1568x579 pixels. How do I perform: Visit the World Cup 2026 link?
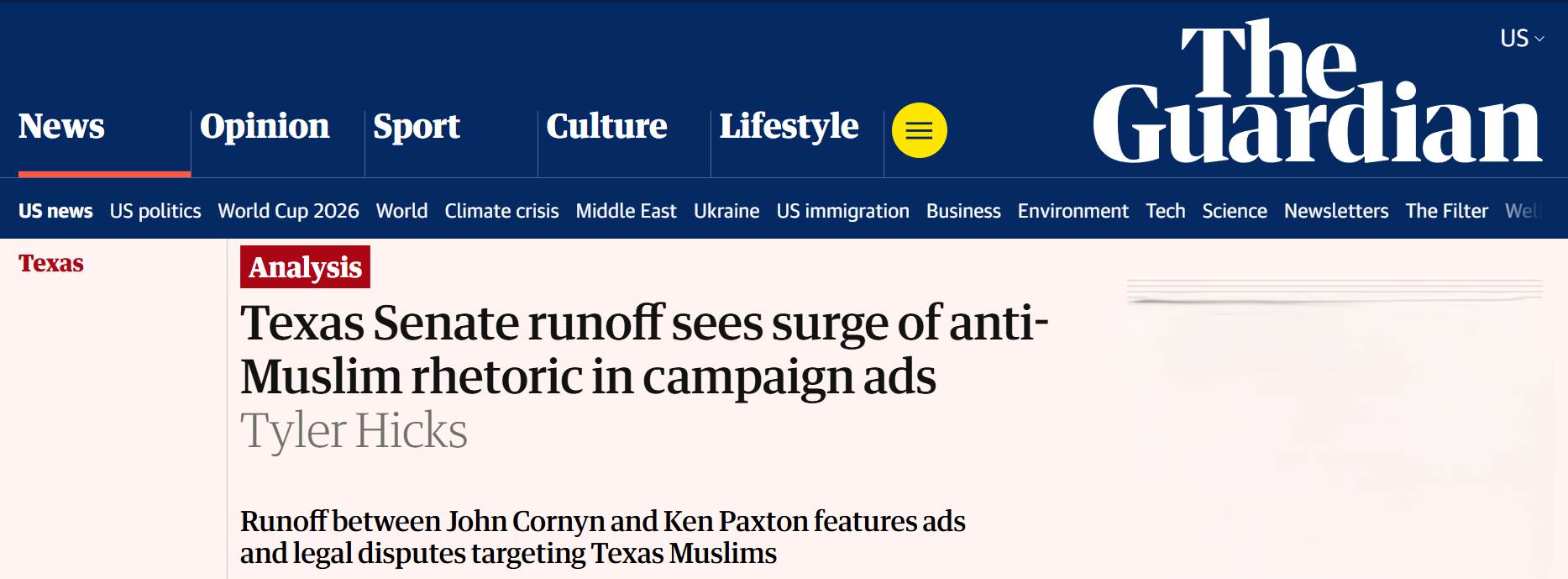[x=288, y=211]
